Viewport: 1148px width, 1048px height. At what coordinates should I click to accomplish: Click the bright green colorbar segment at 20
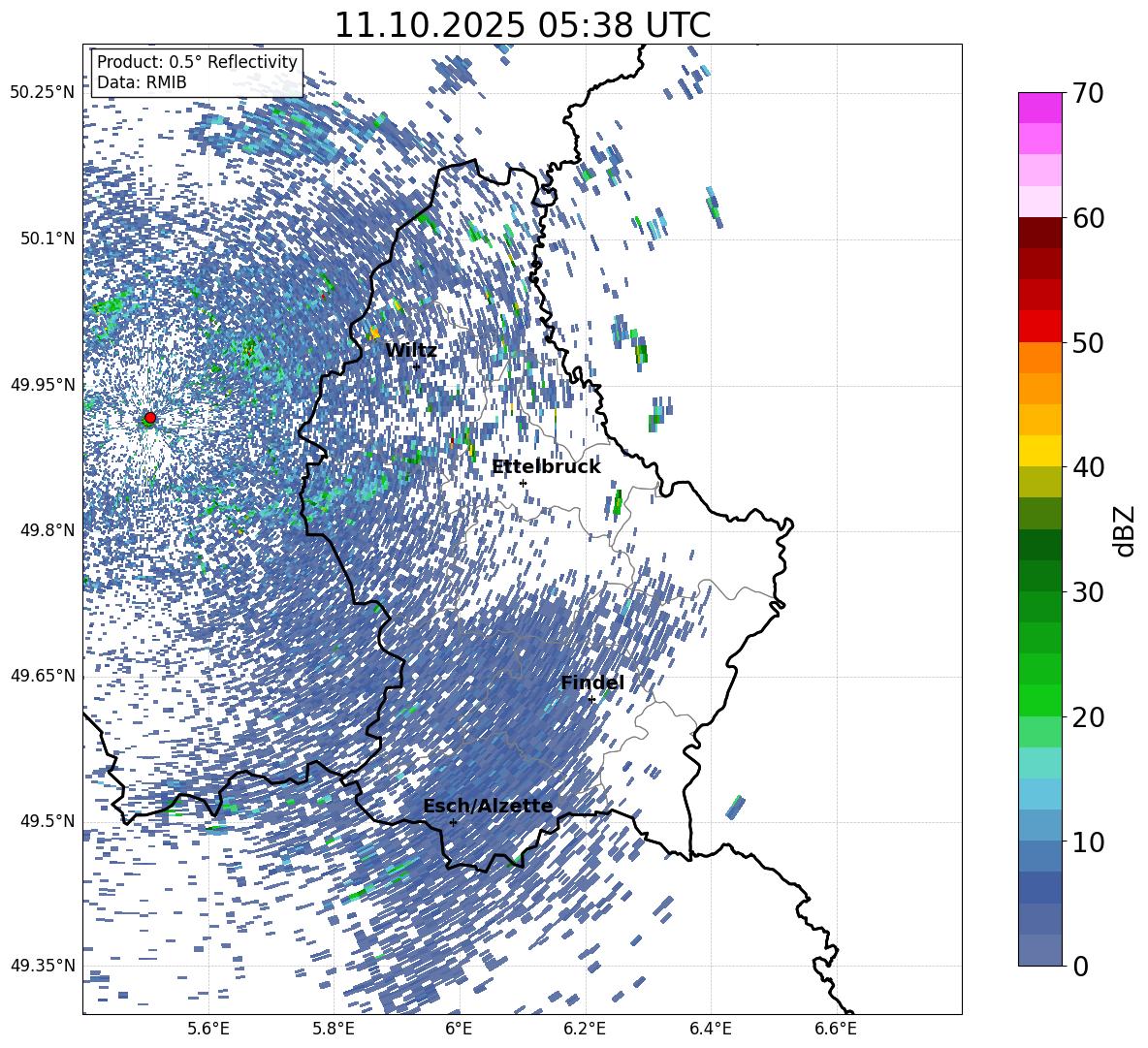[1039, 700]
